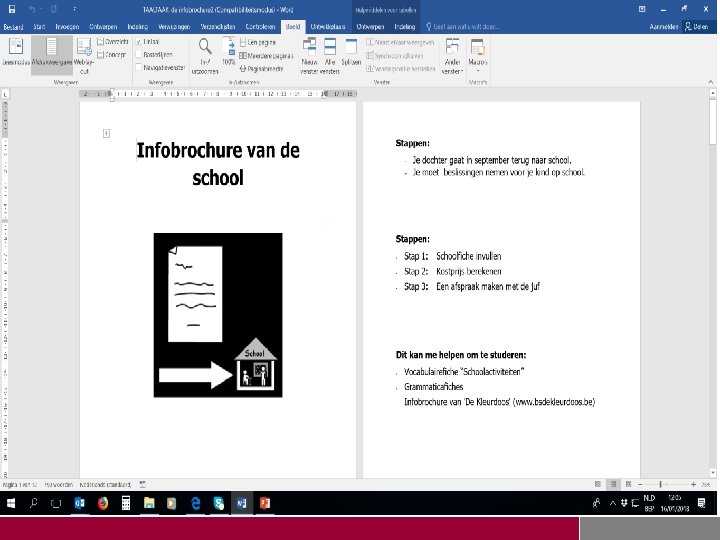This screenshot has height=540, width=720.
Task: Open a Nieuw venster
Action: coord(309,56)
